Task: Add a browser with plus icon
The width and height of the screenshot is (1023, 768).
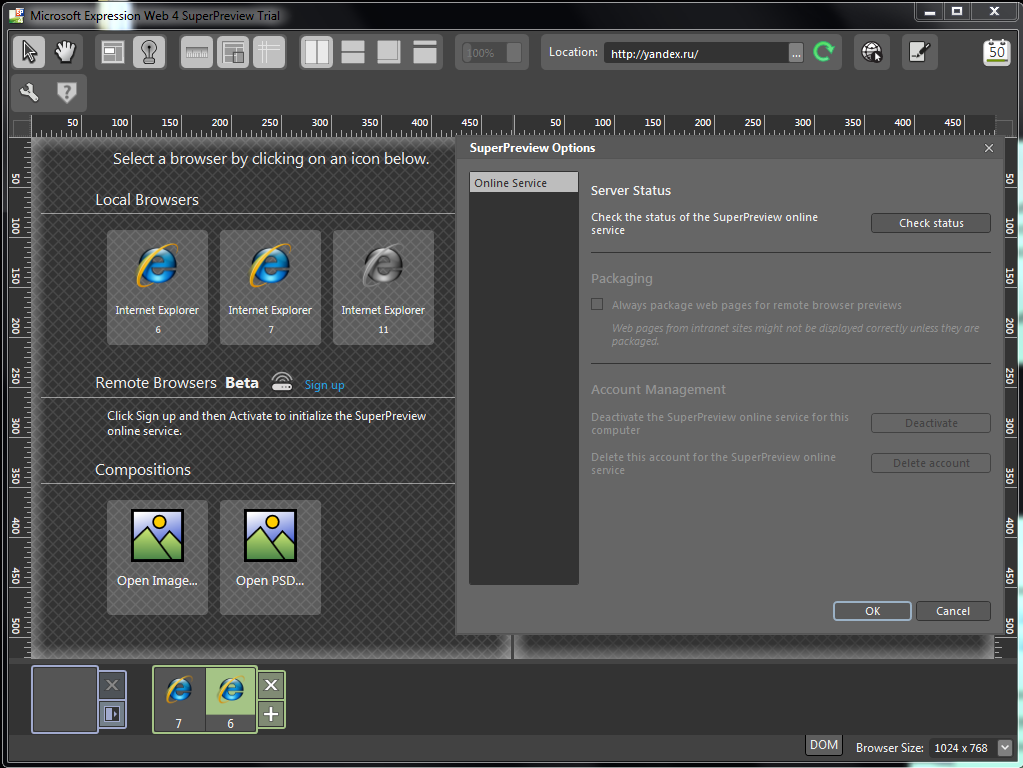Action: coord(271,714)
